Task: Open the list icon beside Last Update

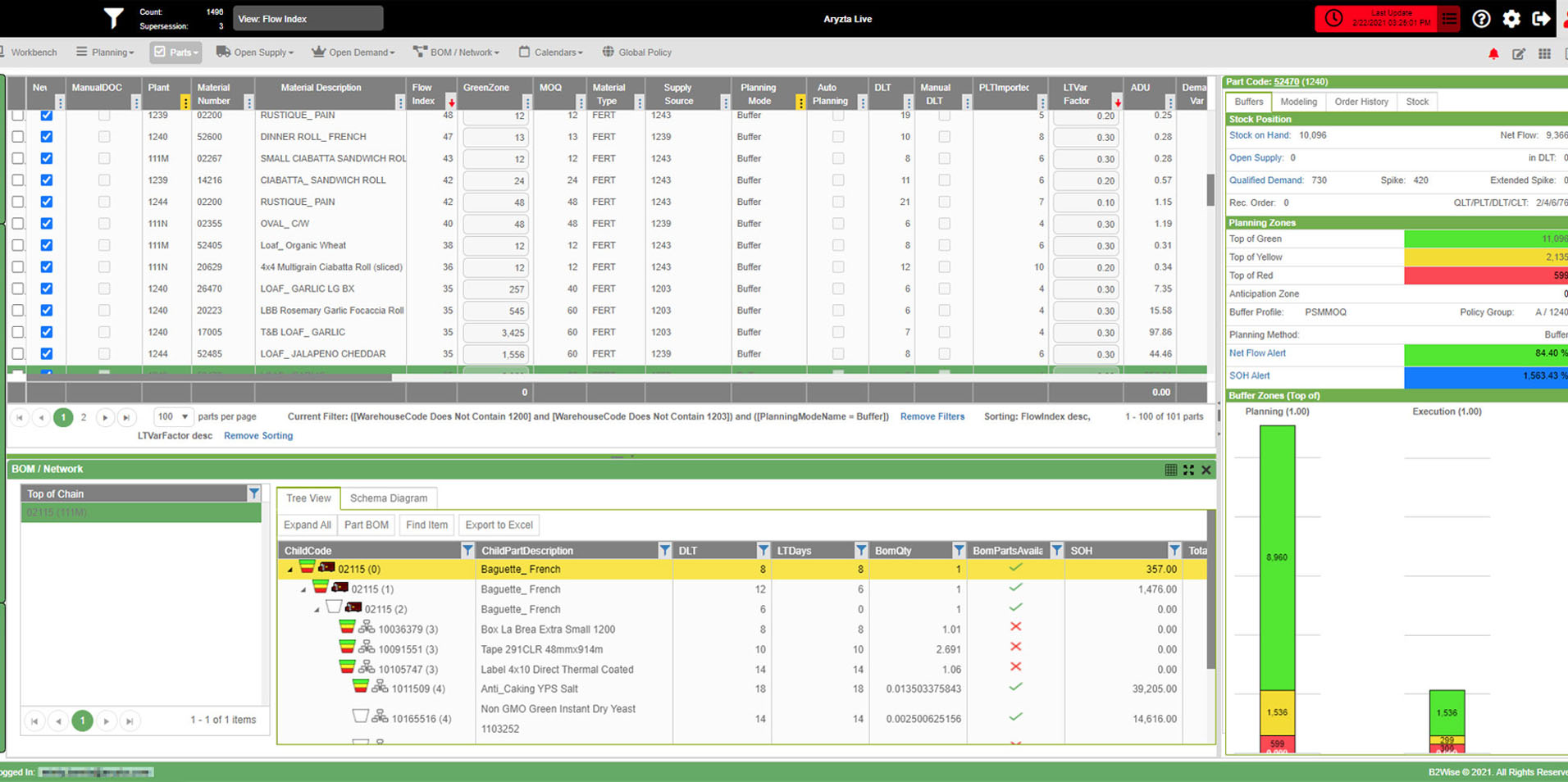Action: tap(1449, 19)
